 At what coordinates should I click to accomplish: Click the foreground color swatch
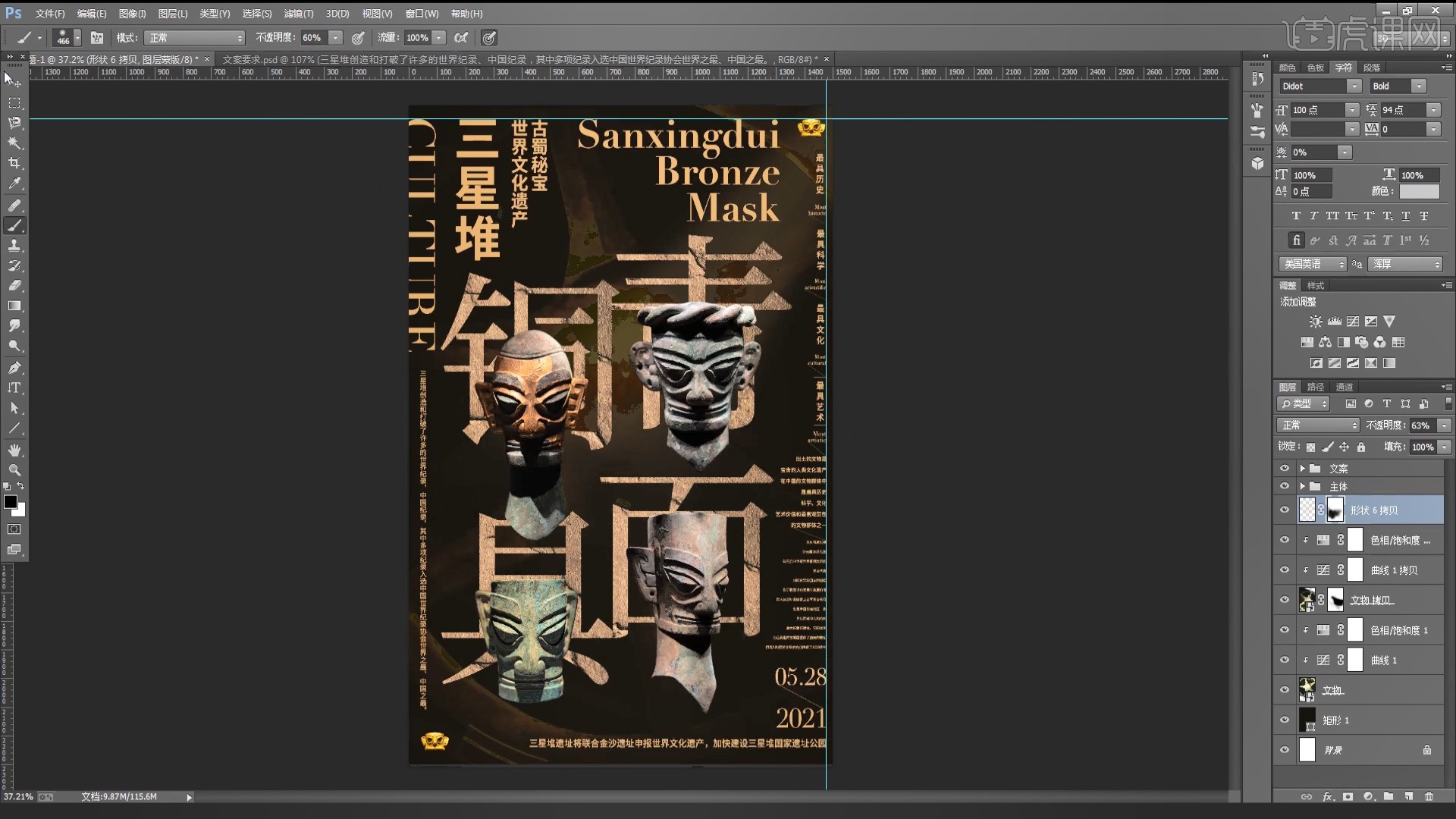coord(11,502)
